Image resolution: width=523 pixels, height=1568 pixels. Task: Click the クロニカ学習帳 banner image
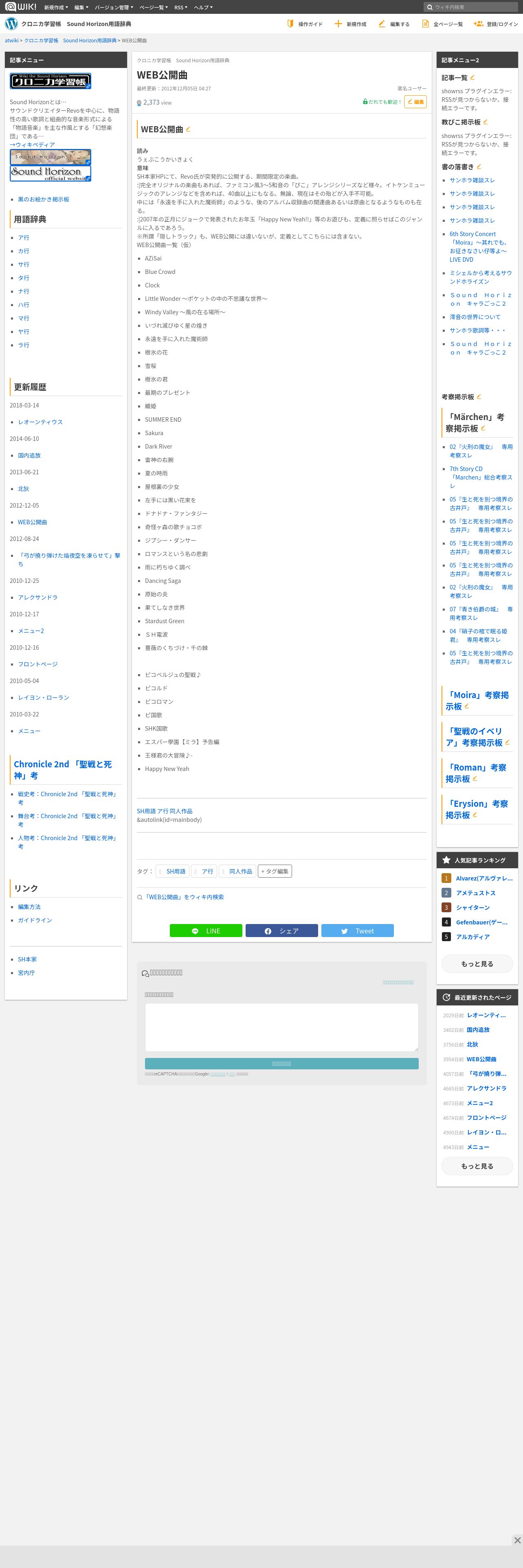pyautogui.click(x=51, y=81)
